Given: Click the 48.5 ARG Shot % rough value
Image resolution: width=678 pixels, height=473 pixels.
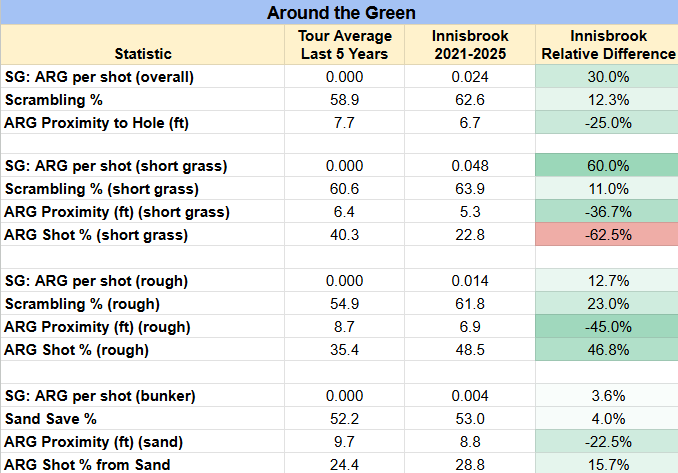Looking at the screenshot, I should point(470,349).
